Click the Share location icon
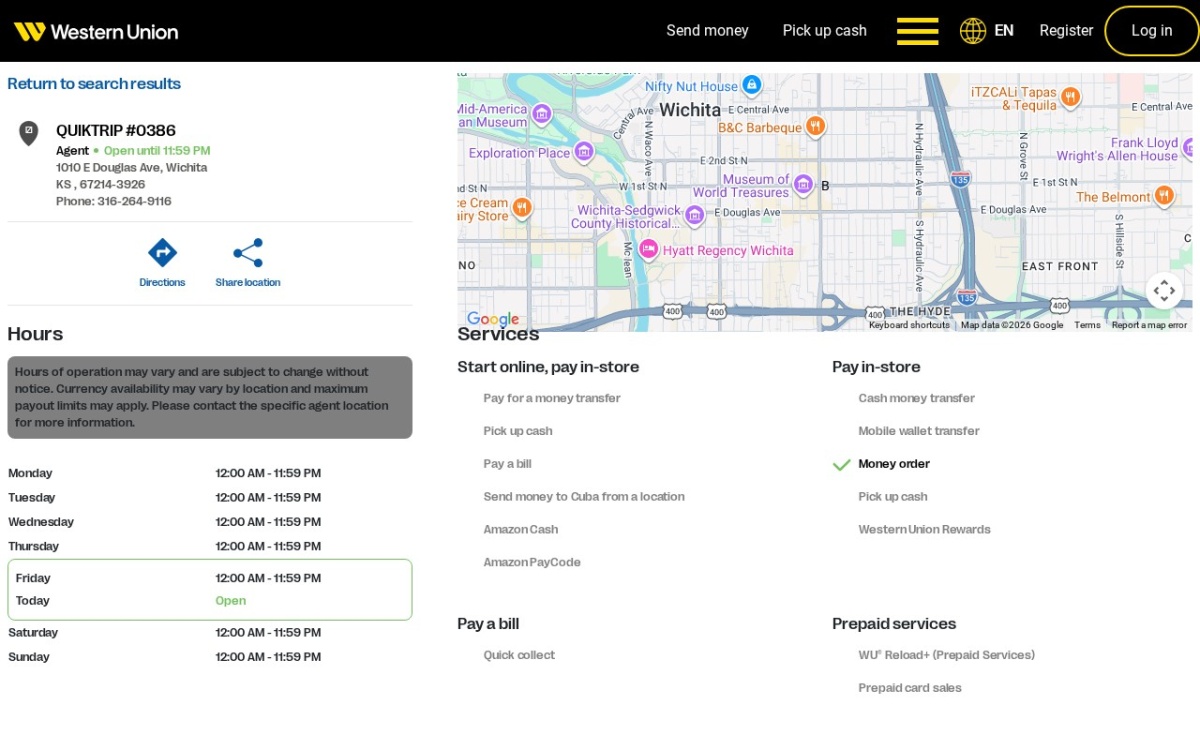Image resolution: width=1200 pixels, height=750 pixels. pos(248,252)
